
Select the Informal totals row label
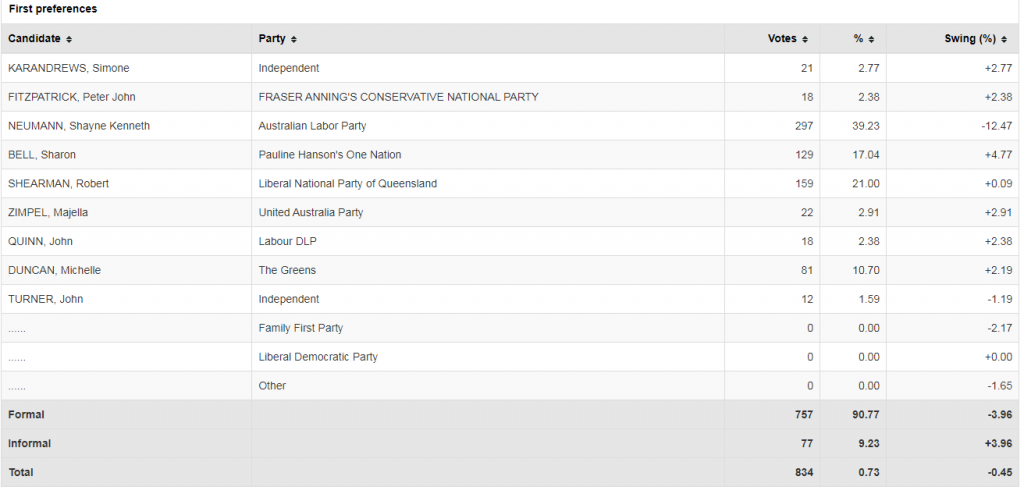[29, 443]
